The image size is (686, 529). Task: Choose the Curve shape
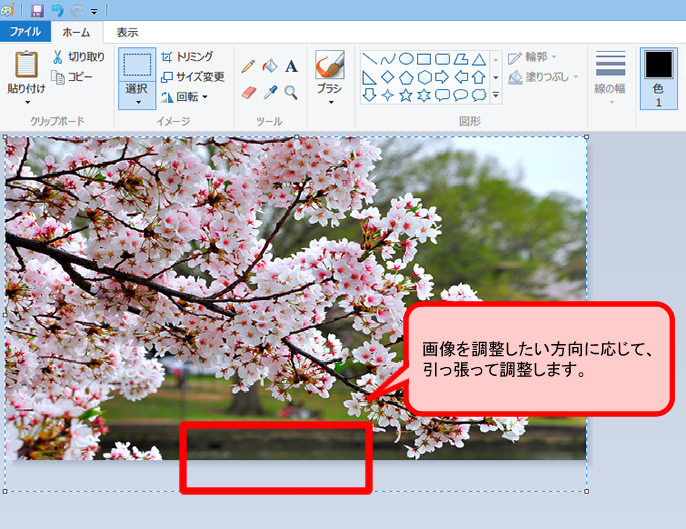coord(388,59)
